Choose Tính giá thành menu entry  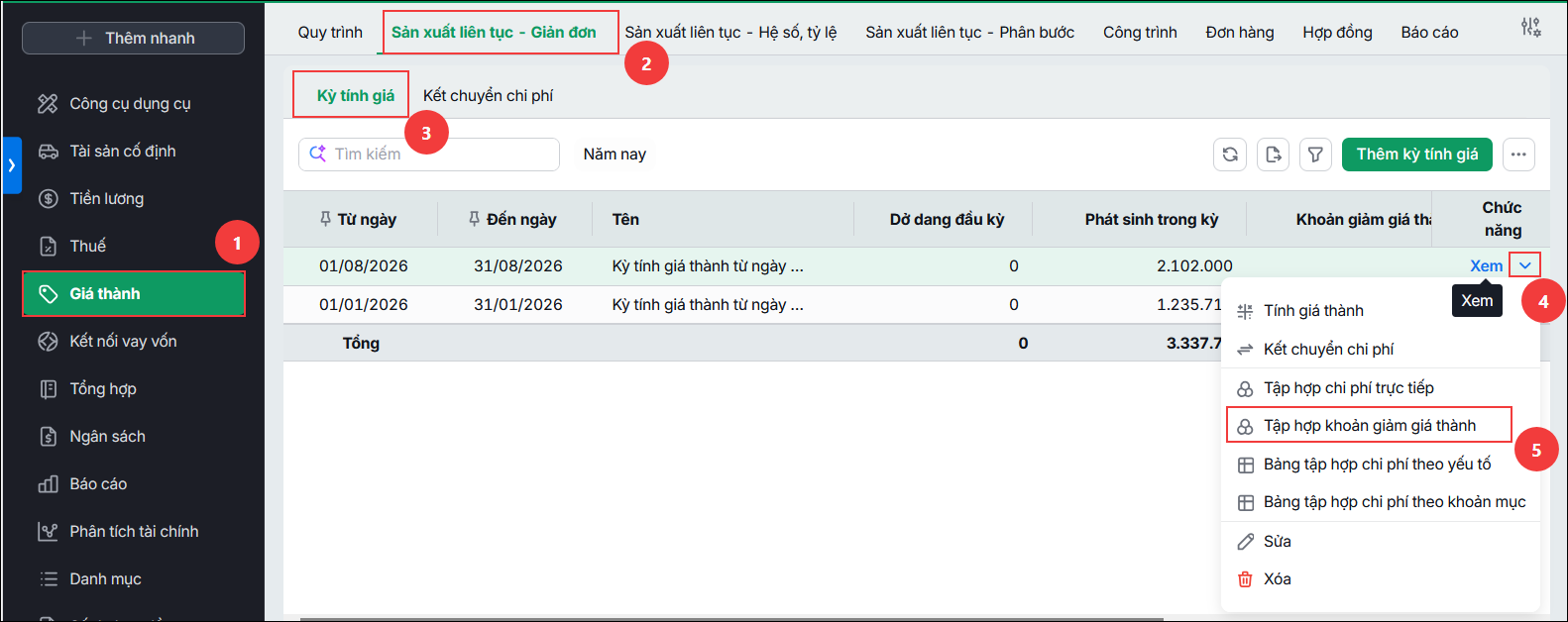(1313, 311)
